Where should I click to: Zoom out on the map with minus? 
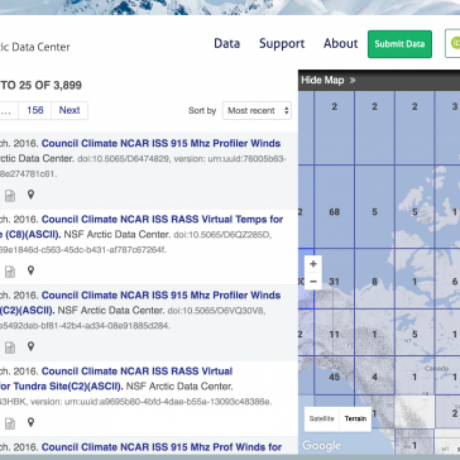[313, 281]
